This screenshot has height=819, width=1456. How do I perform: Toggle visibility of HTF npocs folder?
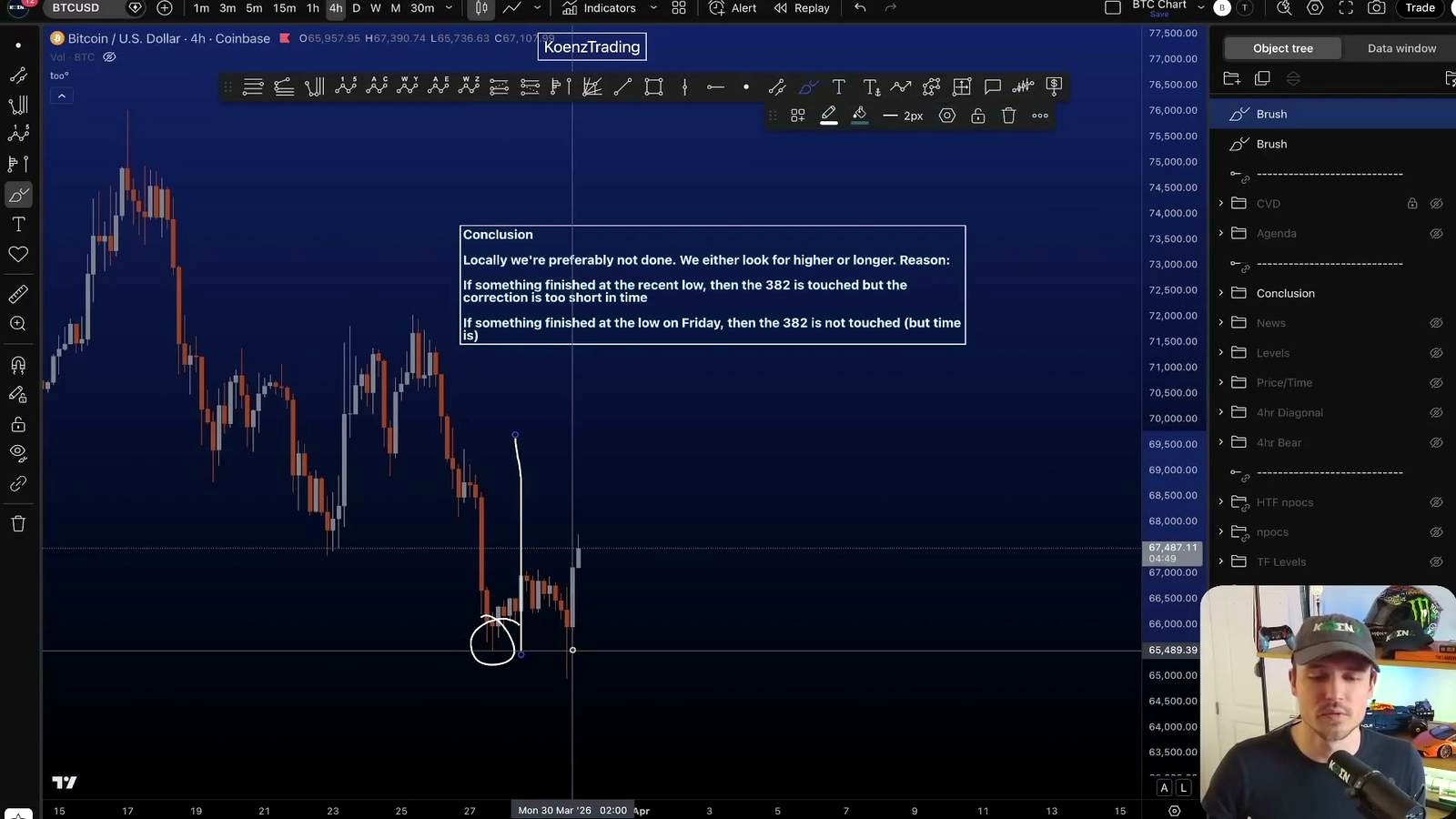tap(1436, 502)
